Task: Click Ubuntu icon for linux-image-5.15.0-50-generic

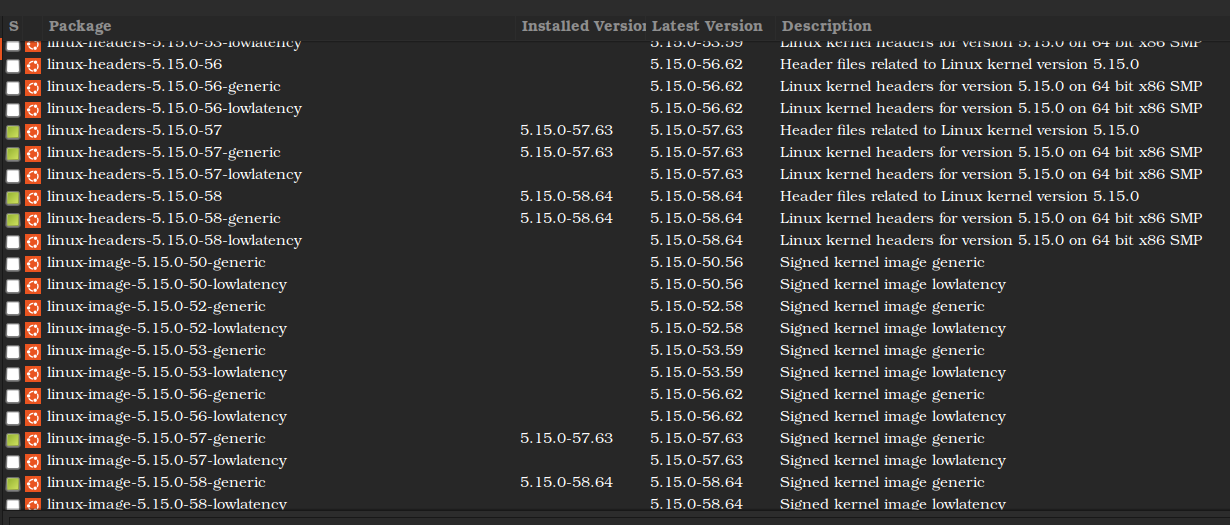Action: [x=32, y=263]
